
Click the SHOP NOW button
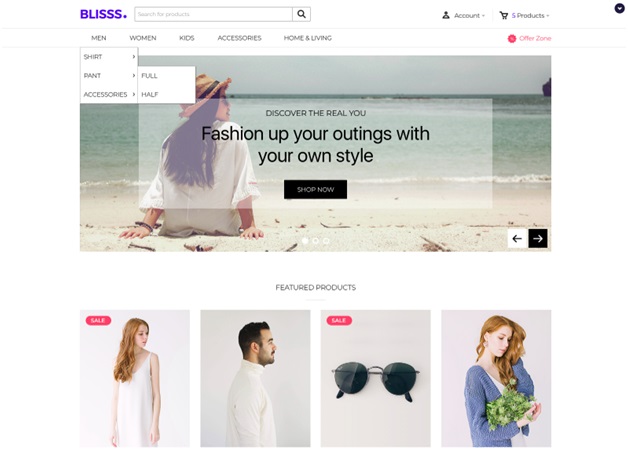[316, 189]
